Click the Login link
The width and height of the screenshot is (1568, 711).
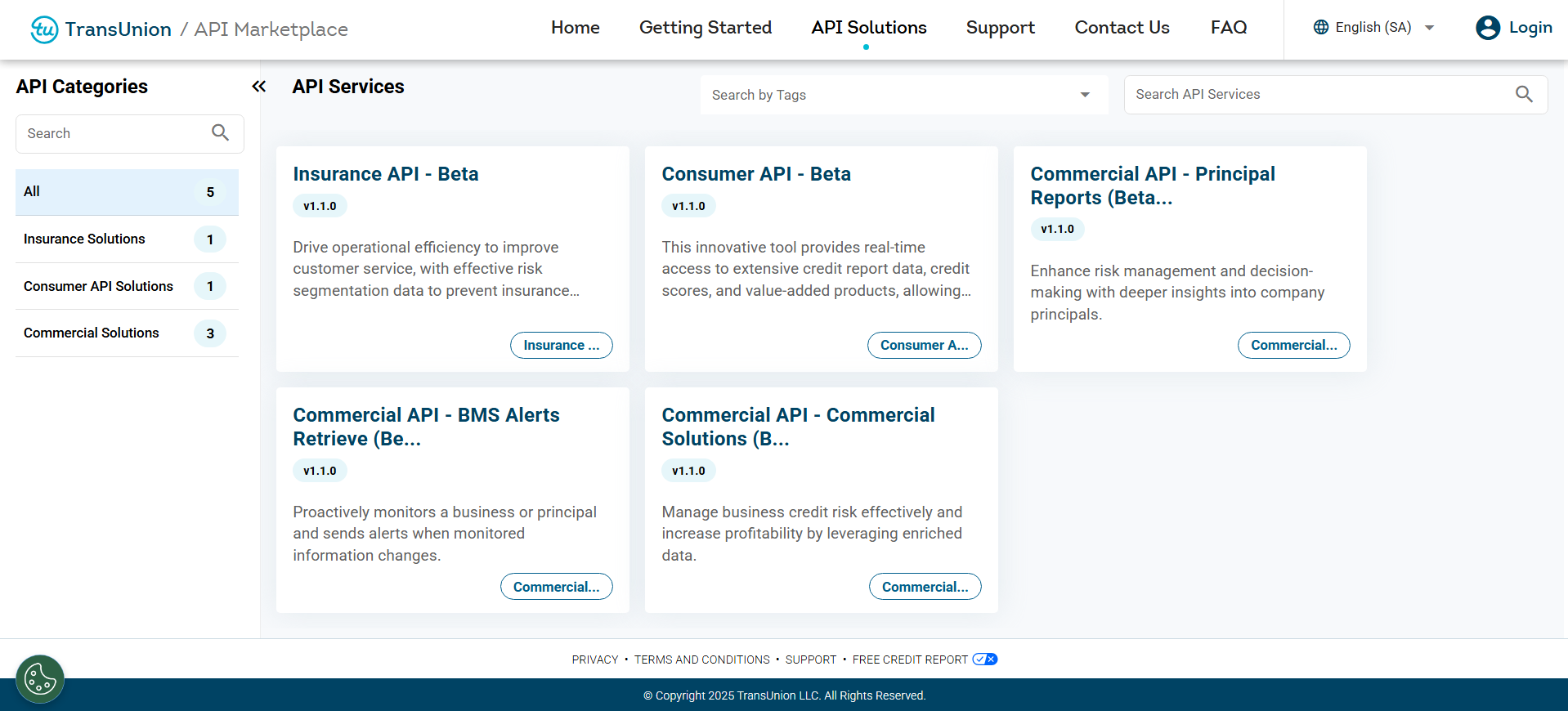tap(1530, 28)
